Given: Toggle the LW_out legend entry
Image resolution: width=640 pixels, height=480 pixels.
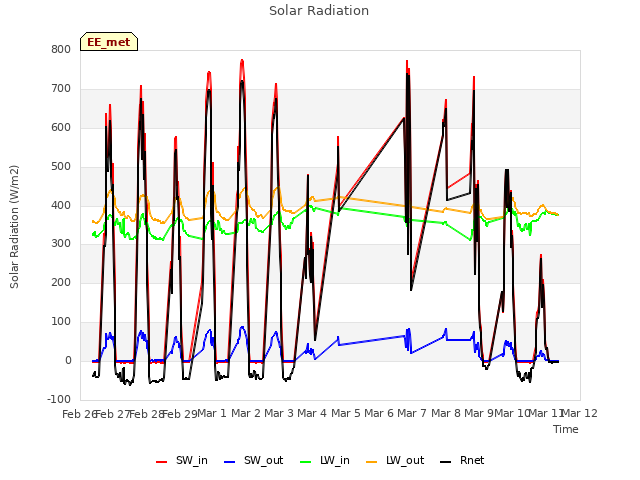Looking at the screenshot, I should click(395, 461).
